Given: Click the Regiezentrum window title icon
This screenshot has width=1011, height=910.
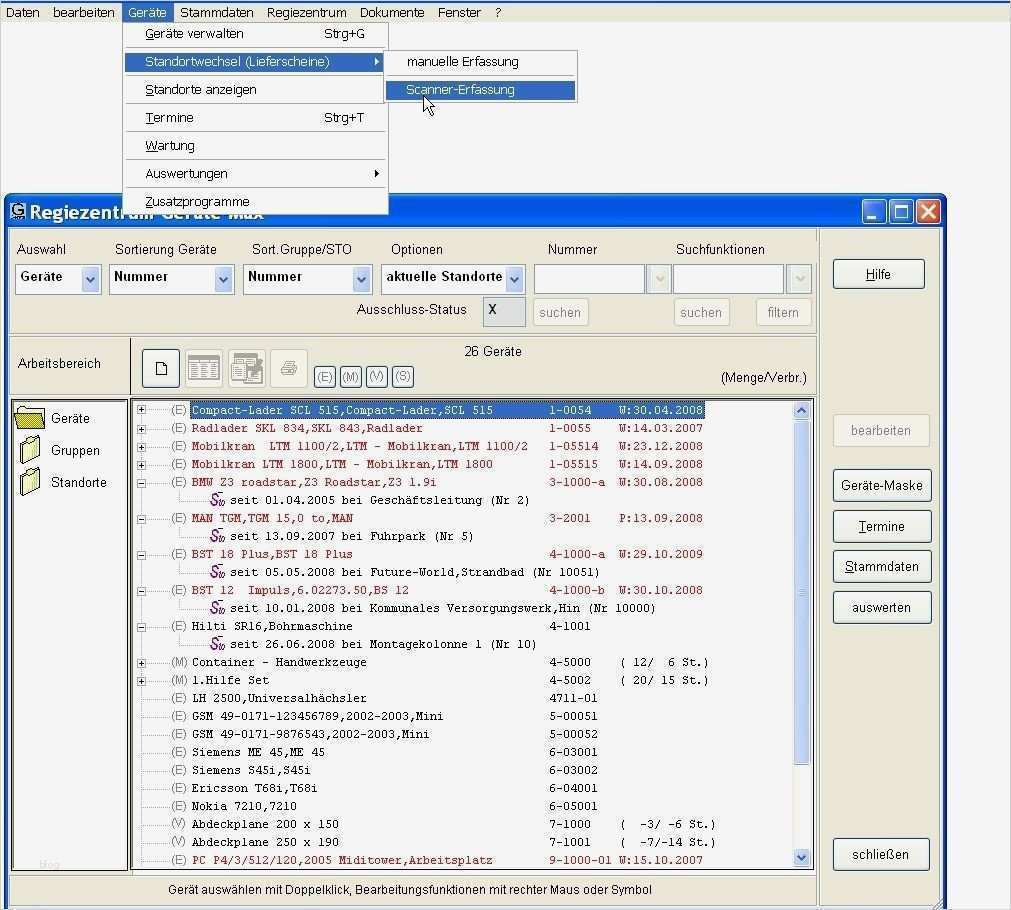Looking at the screenshot, I should (x=18, y=211).
